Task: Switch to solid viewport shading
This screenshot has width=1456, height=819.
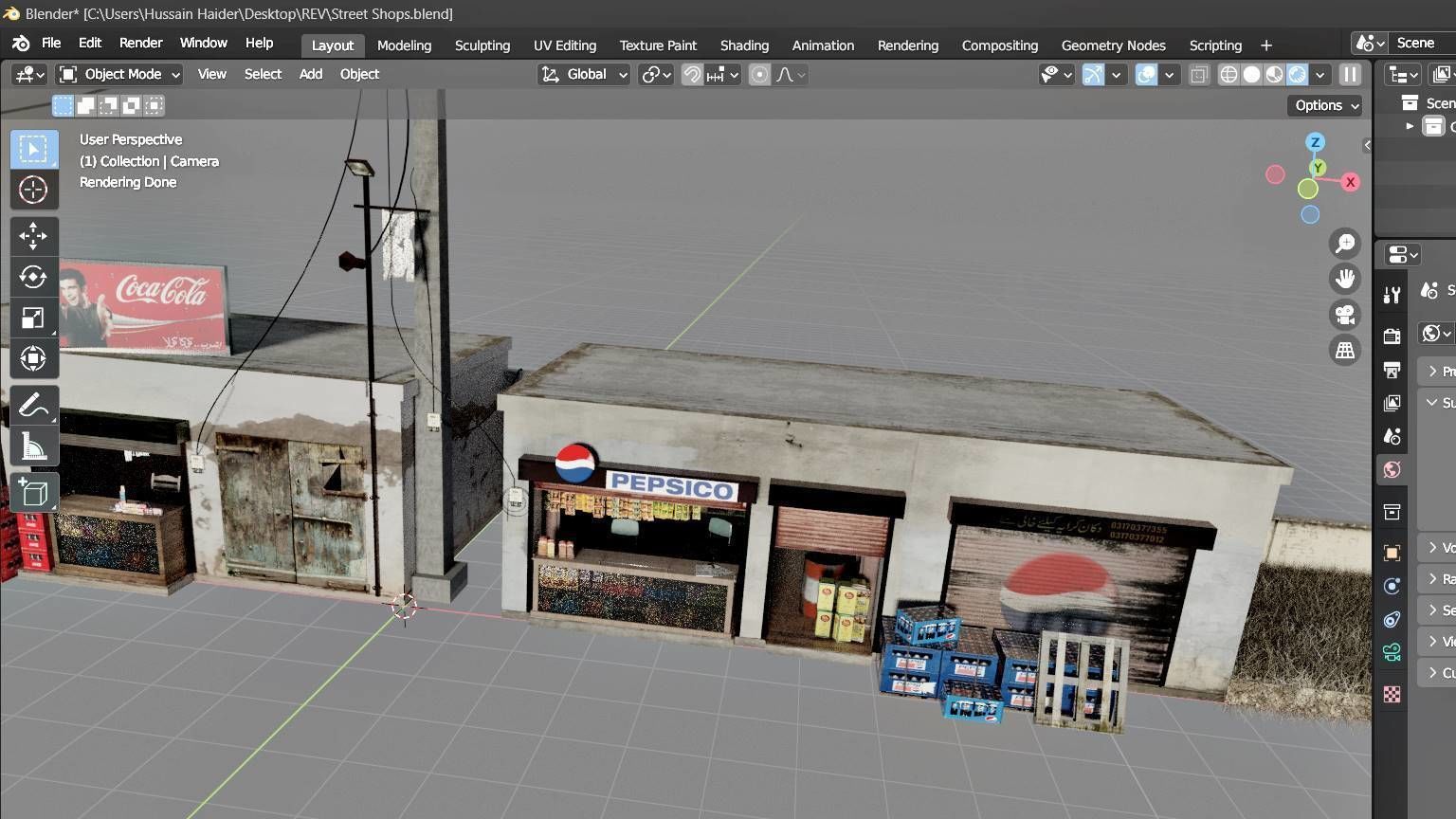Action: click(x=1251, y=74)
